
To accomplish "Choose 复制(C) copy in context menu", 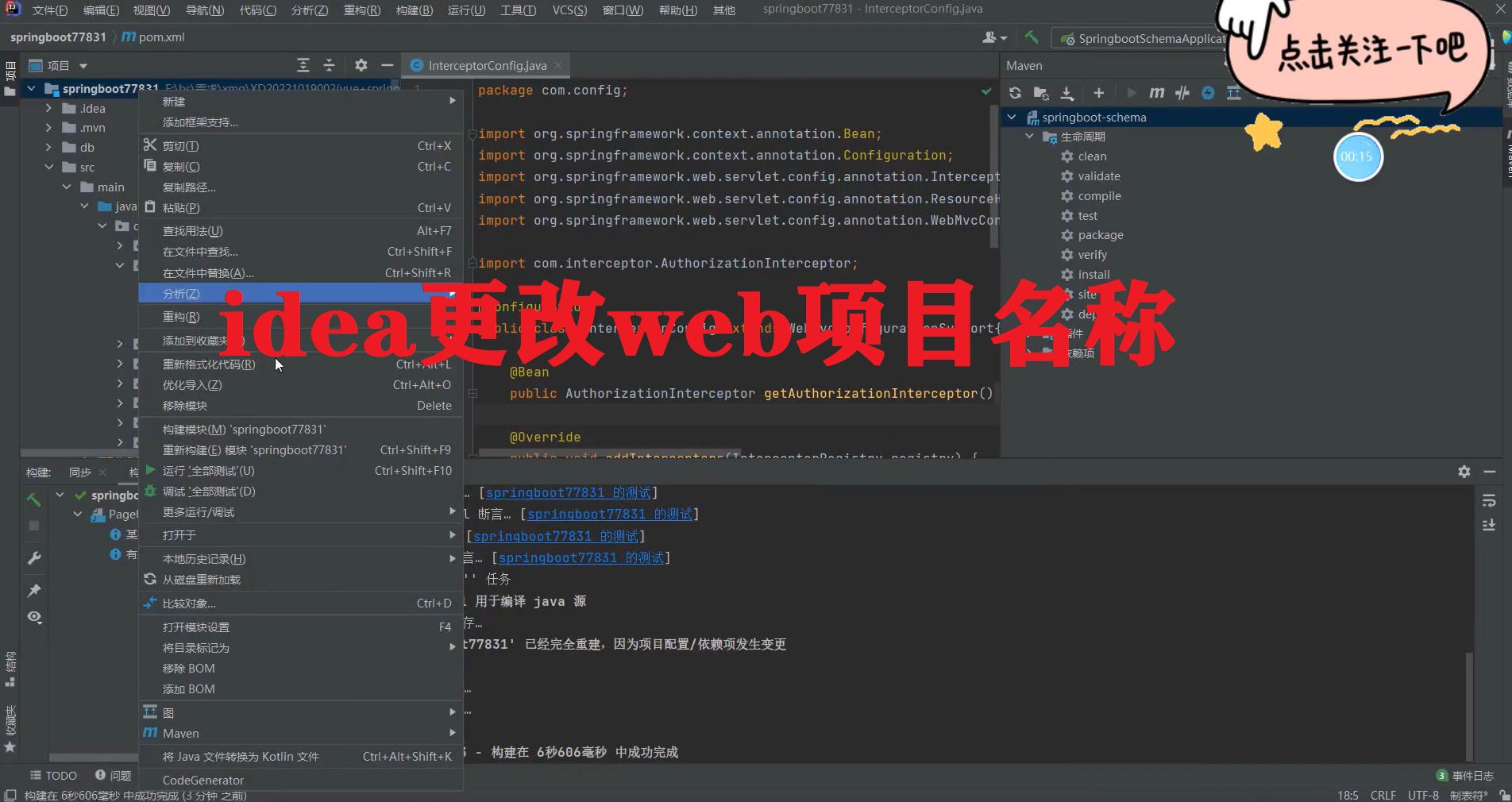I will tap(301, 166).
